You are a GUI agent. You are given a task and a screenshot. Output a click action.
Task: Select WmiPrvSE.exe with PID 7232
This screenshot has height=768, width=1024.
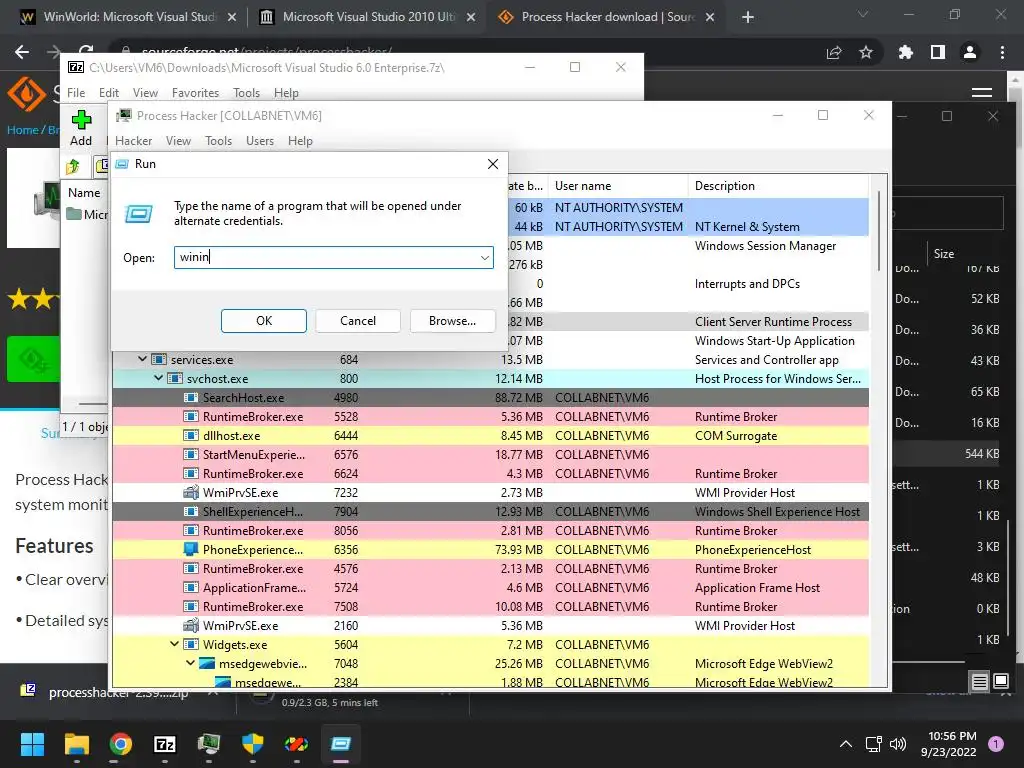[x=490, y=492]
